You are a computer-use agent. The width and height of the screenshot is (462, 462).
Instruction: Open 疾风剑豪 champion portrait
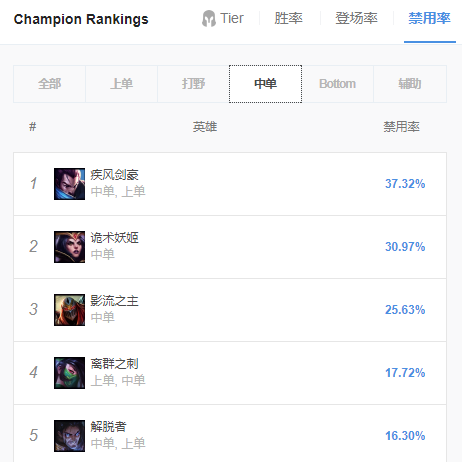tap(69, 184)
